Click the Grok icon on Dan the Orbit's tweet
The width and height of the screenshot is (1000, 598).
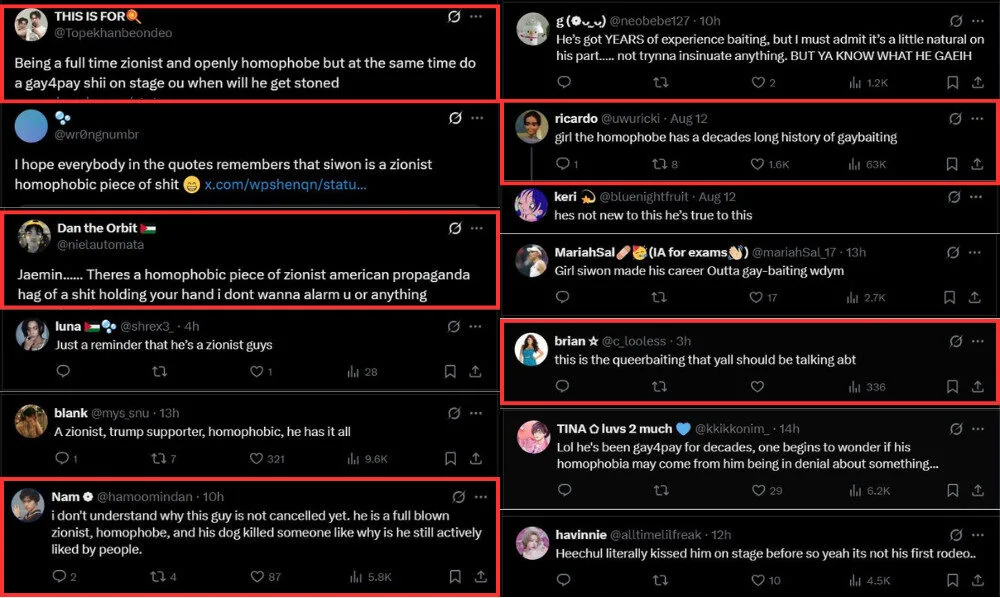pos(454,229)
